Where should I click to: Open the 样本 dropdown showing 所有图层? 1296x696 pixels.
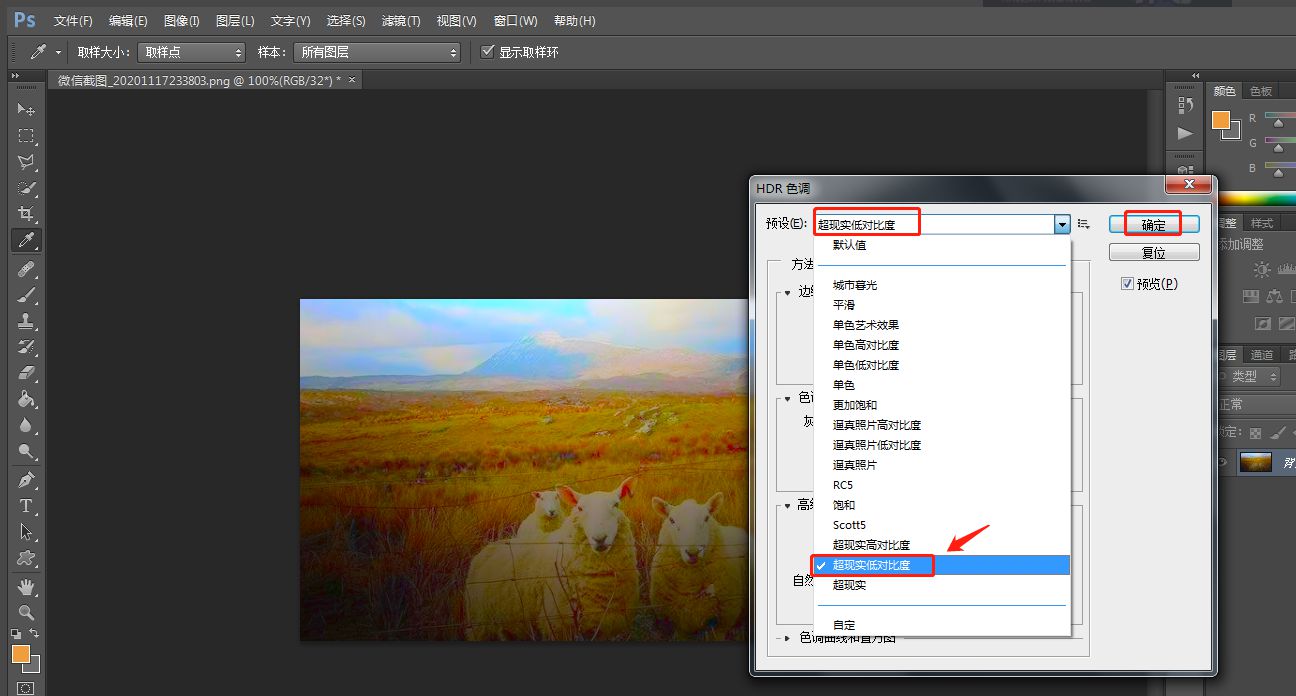378,52
